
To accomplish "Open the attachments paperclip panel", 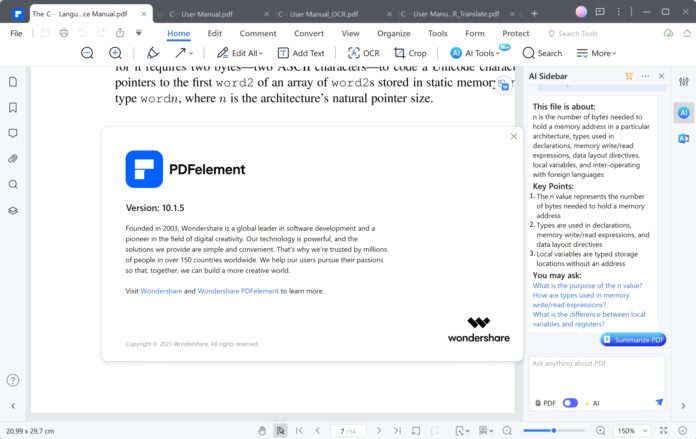I will pos(13,158).
